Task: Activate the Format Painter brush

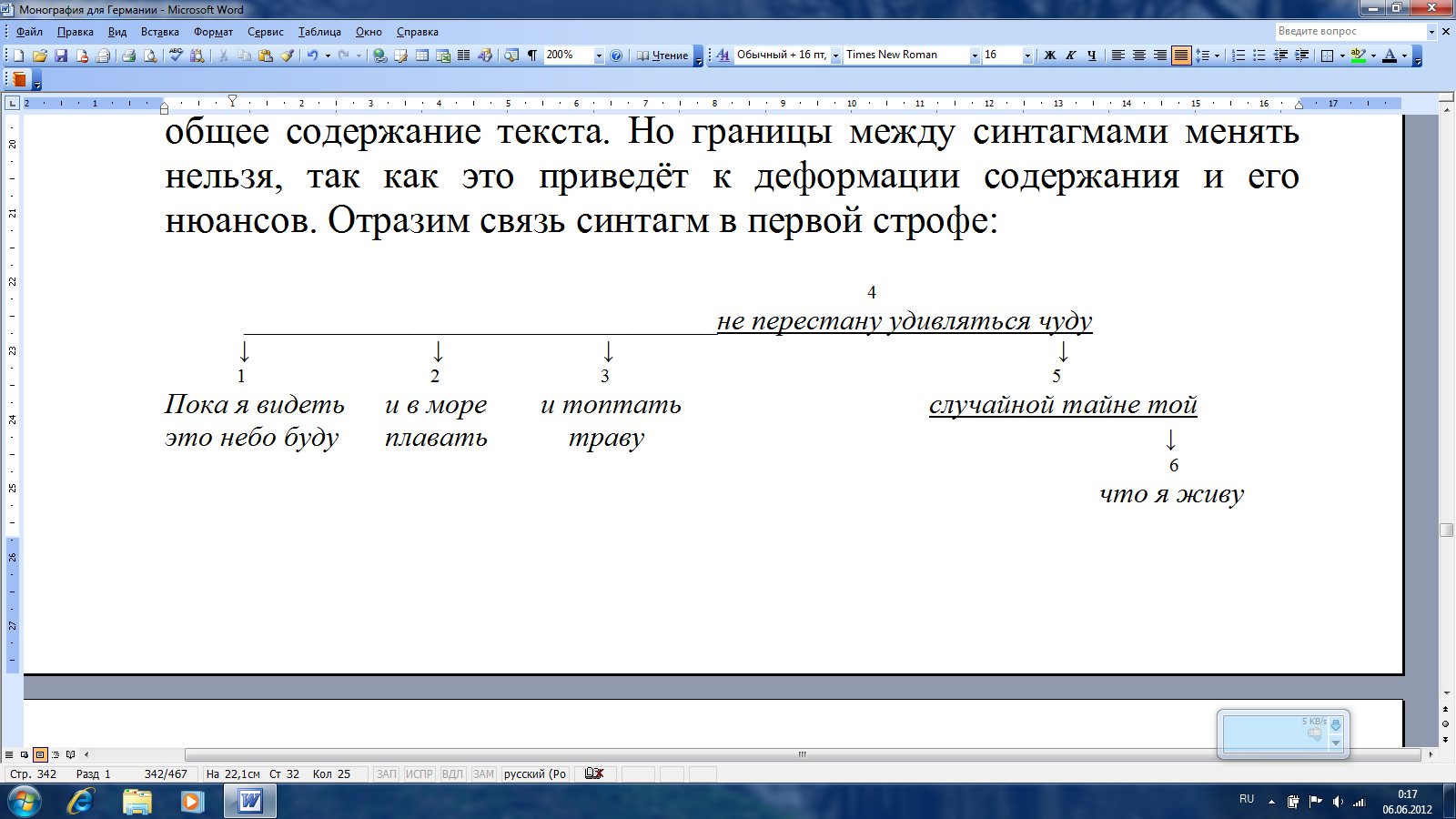Action: click(287, 56)
